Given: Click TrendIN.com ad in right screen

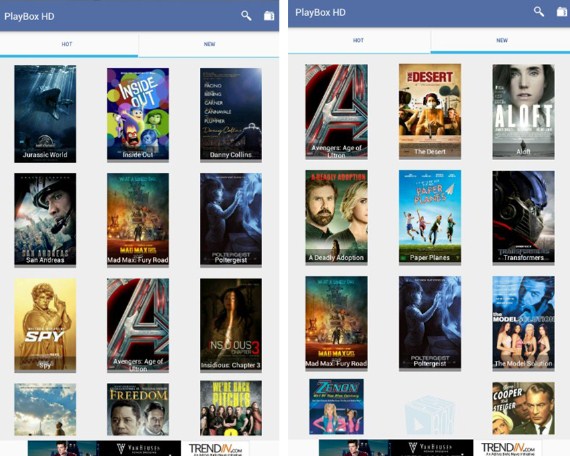Looking at the screenshot, I should click(507, 448).
